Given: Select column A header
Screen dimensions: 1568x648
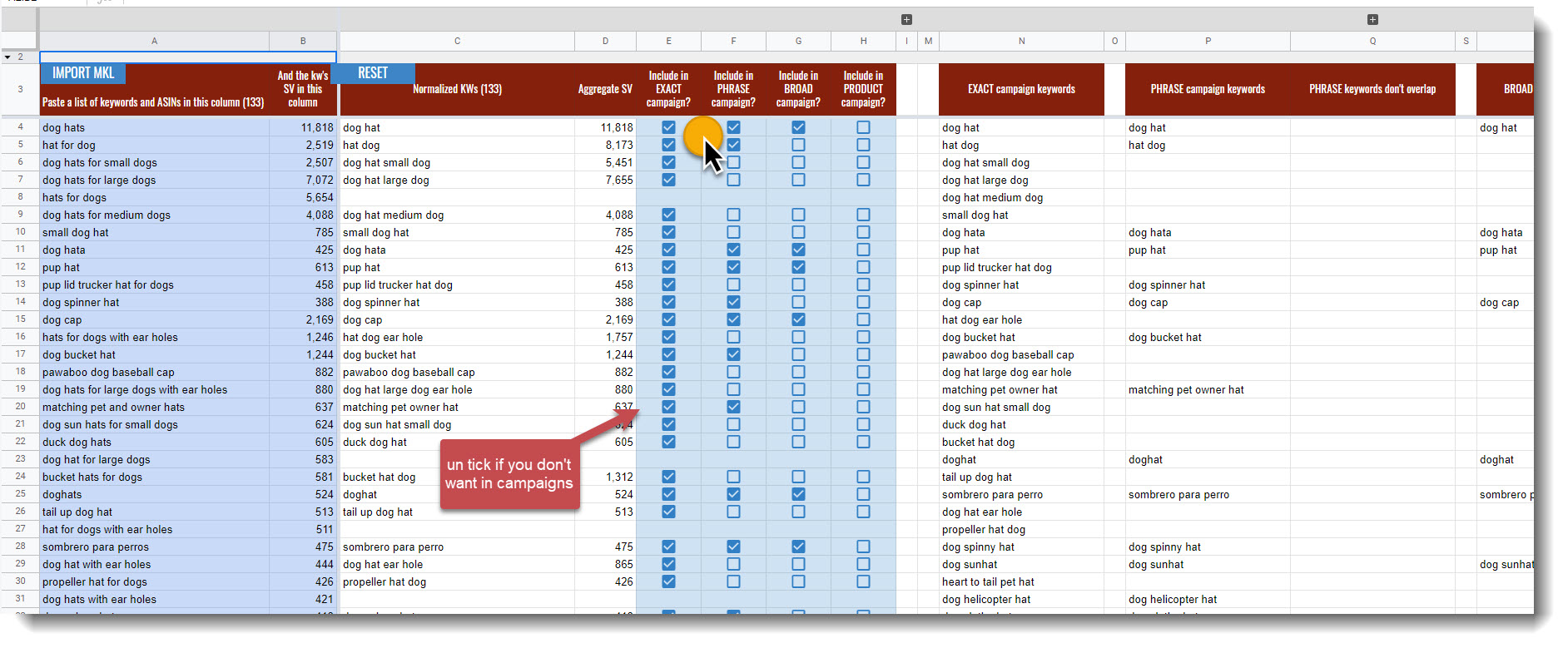Looking at the screenshot, I should tap(154, 41).
